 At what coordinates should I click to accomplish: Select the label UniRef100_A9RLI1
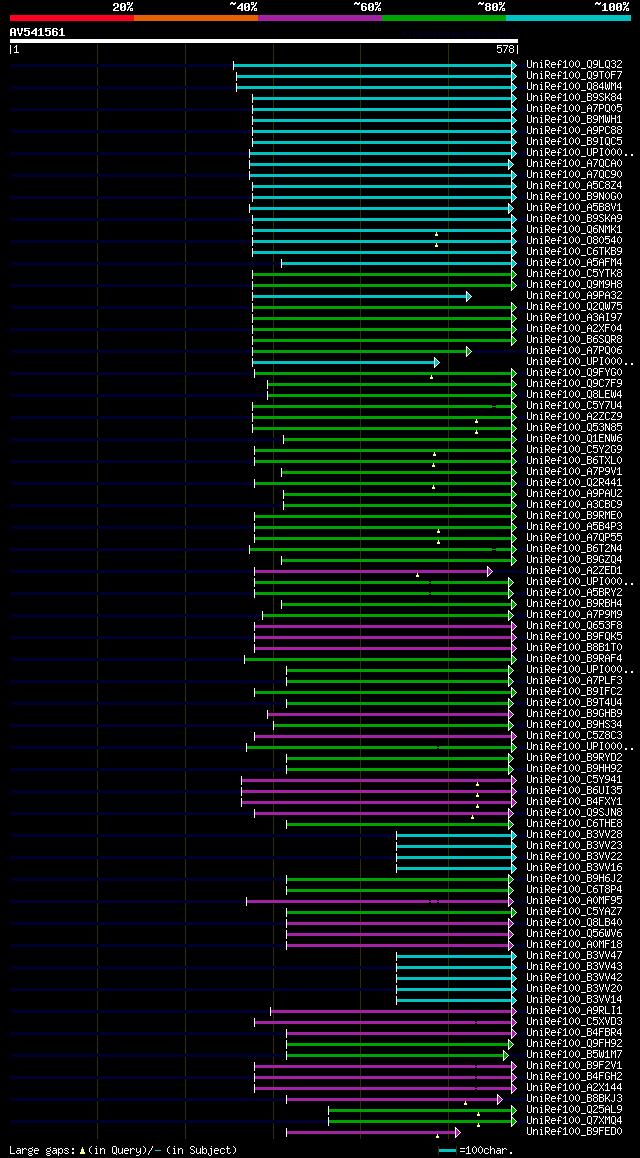point(574,1011)
